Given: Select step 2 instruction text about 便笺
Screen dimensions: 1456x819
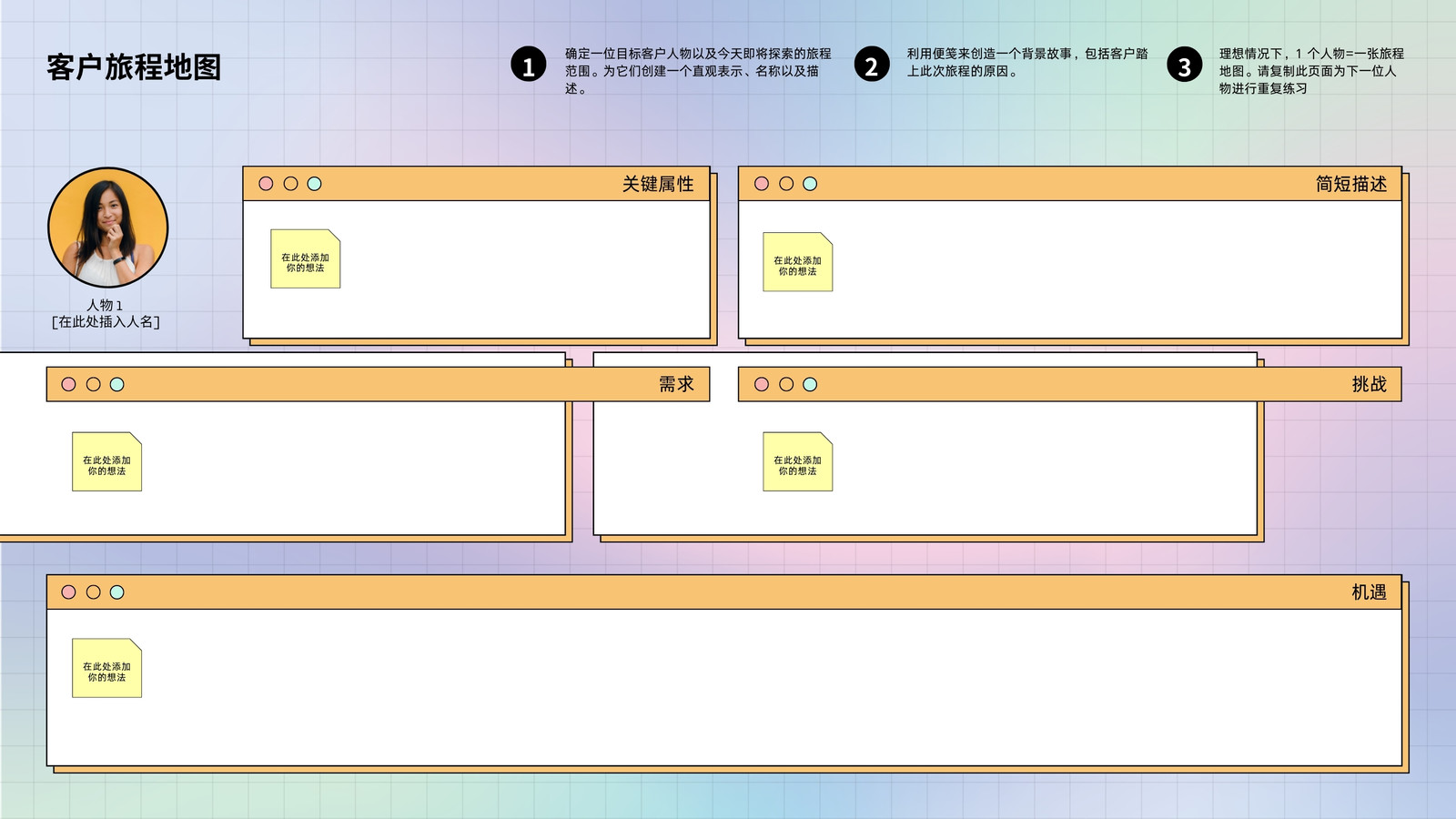Looking at the screenshot, I should tap(1027, 63).
